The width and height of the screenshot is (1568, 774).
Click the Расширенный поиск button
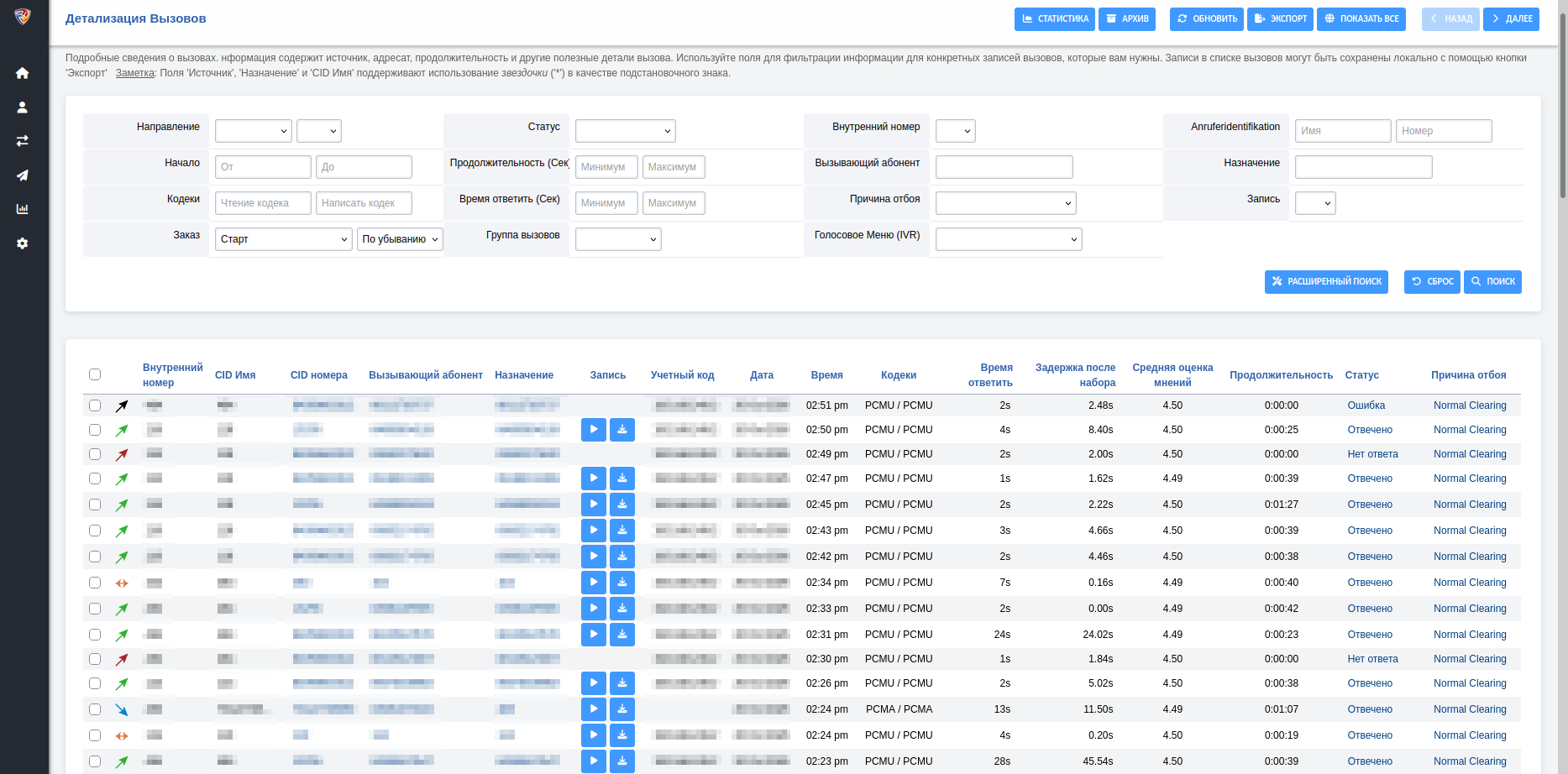(1326, 282)
